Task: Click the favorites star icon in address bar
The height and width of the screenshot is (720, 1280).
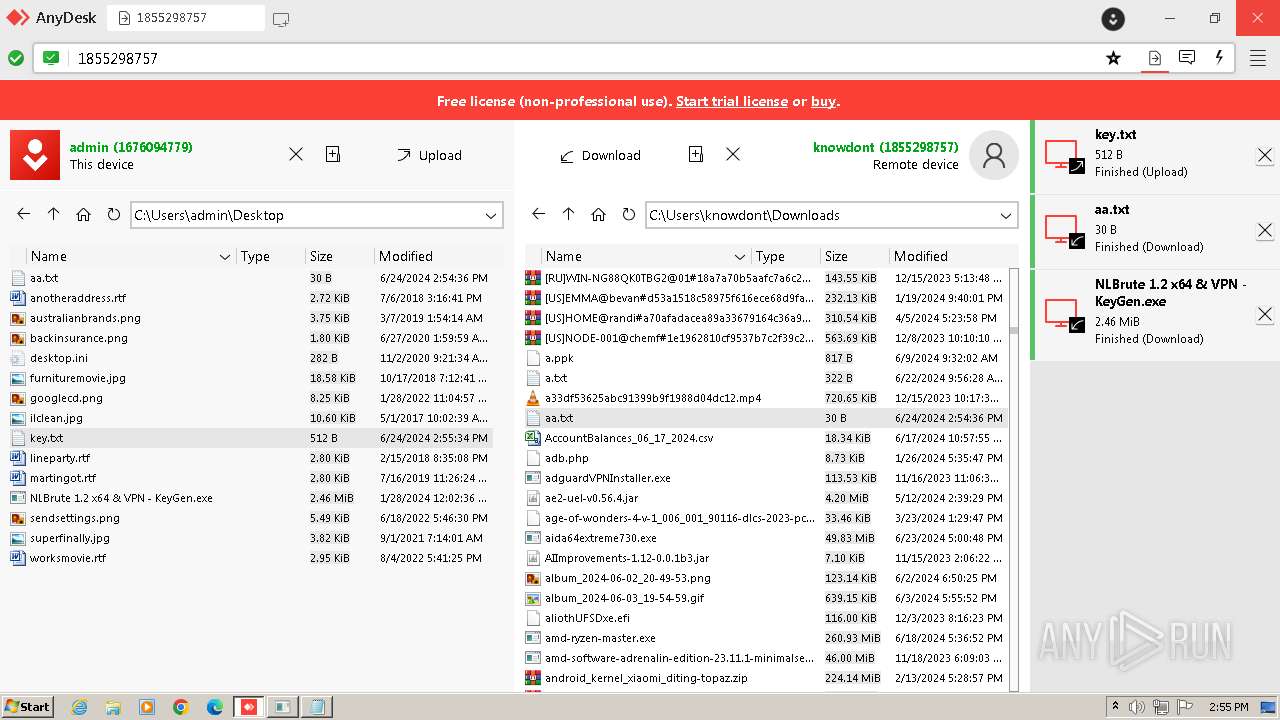Action: [x=1113, y=58]
